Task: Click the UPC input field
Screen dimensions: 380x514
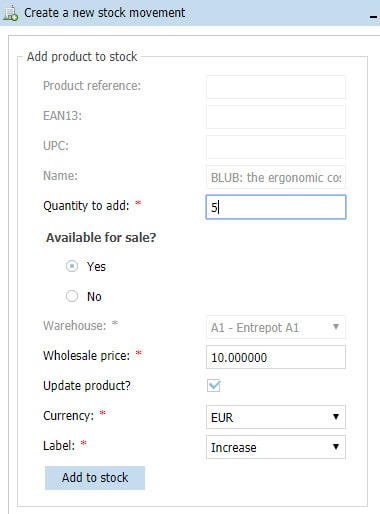Action: click(x=276, y=147)
